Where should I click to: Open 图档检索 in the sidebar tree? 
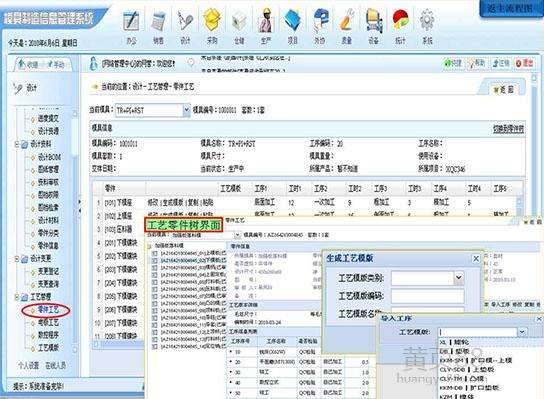click(x=48, y=208)
